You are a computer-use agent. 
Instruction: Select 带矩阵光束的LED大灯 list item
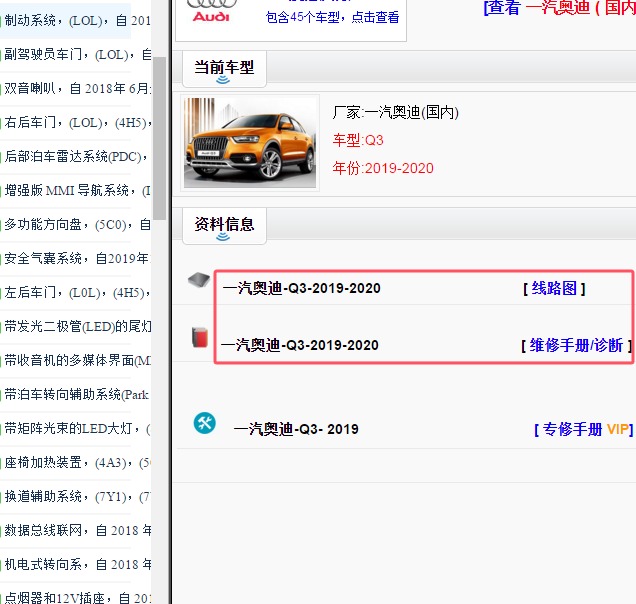(x=76, y=428)
